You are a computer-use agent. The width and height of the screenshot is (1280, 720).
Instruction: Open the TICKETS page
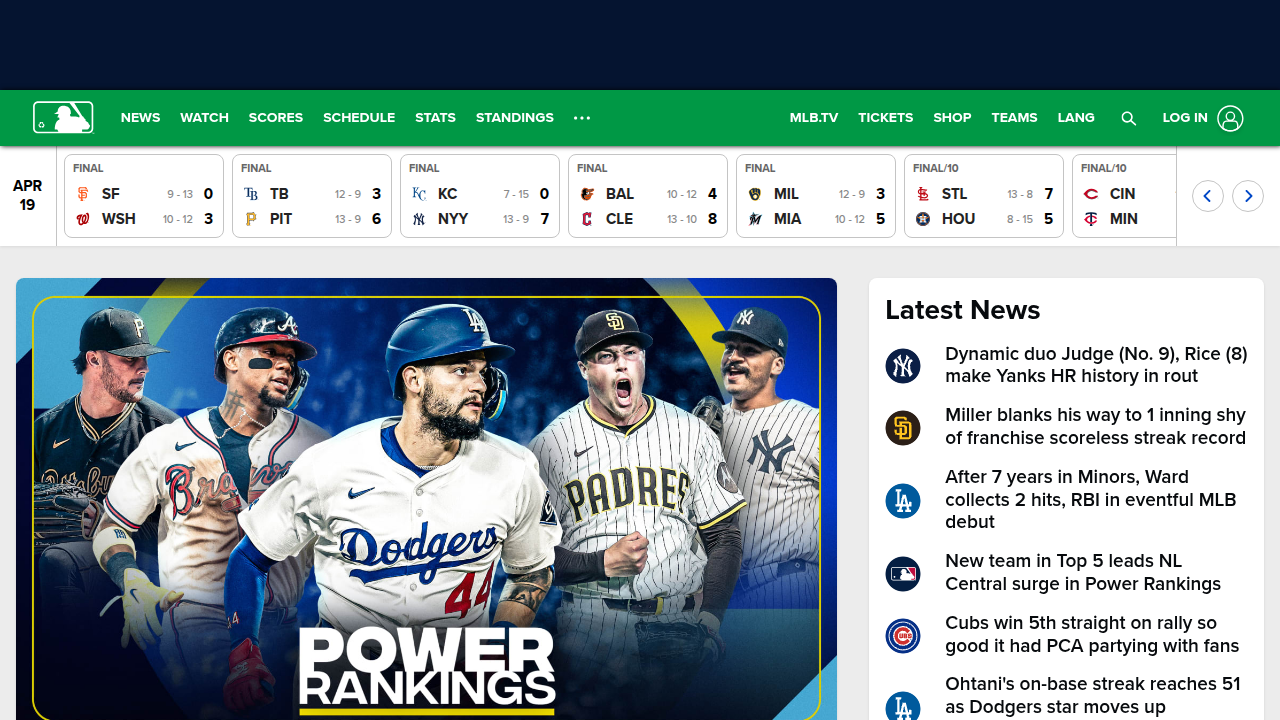point(885,118)
